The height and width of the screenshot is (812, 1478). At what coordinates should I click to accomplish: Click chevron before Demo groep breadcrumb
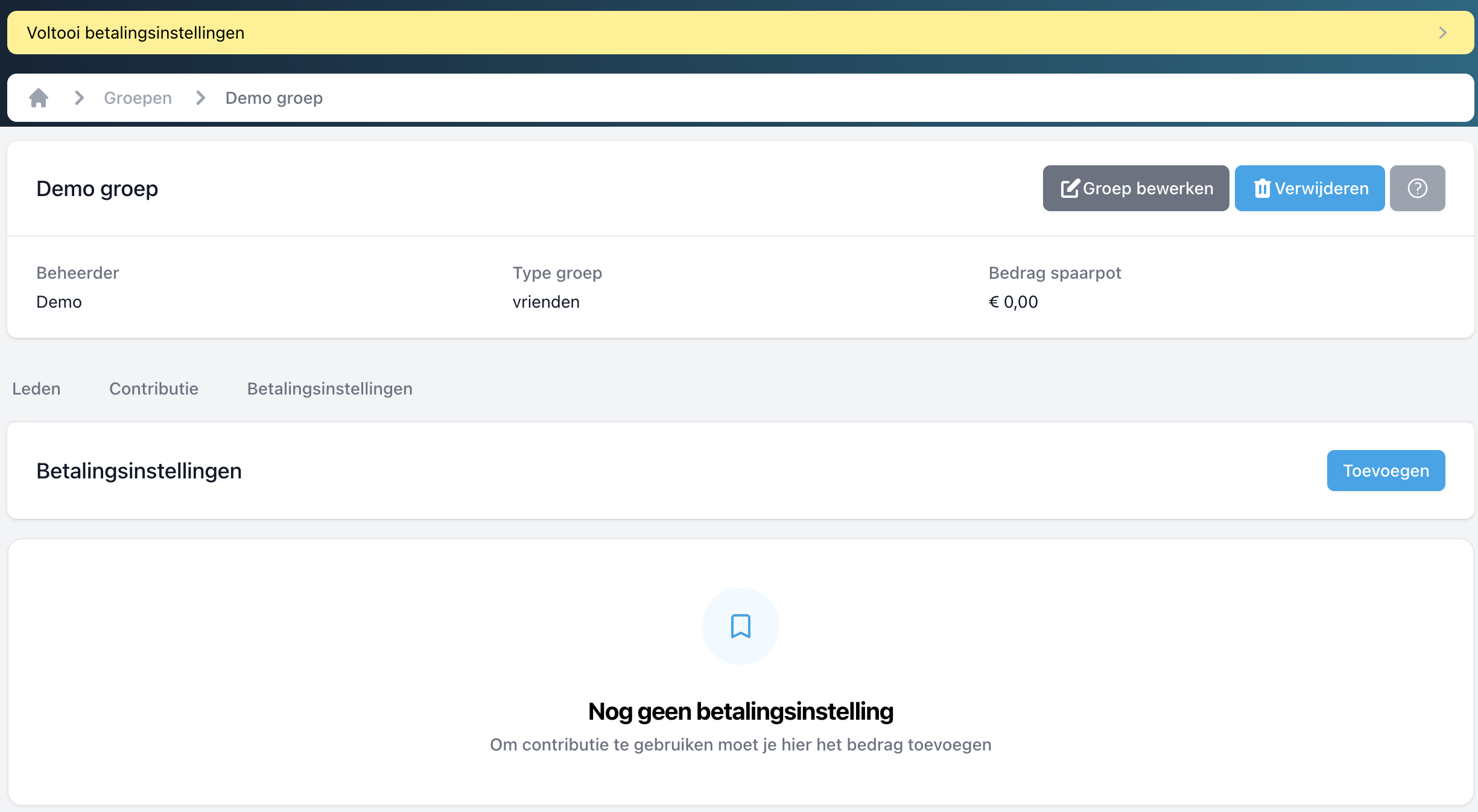click(201, 98)
